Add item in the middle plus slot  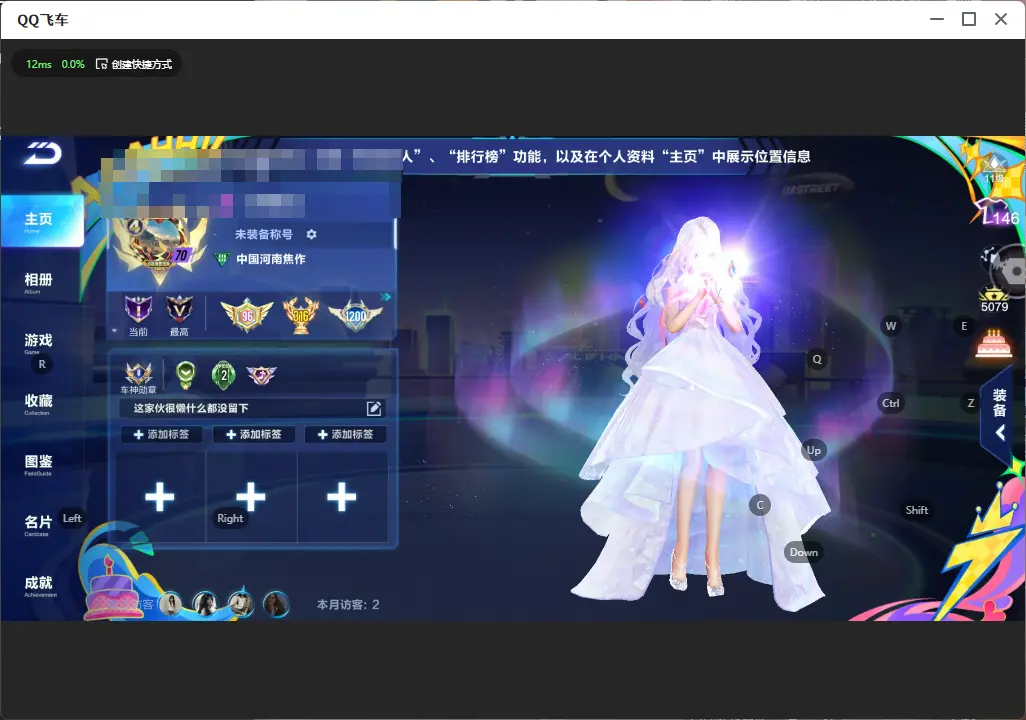(x=251, y=497)
